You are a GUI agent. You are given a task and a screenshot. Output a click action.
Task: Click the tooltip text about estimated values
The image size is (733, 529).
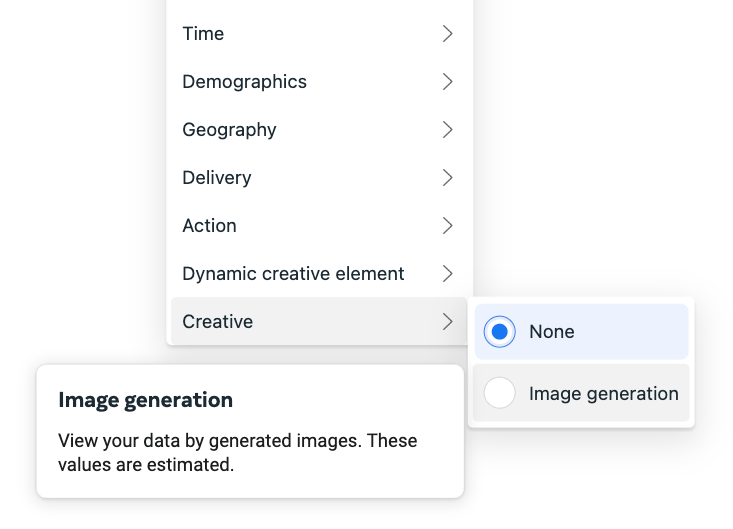click(237, 452)
